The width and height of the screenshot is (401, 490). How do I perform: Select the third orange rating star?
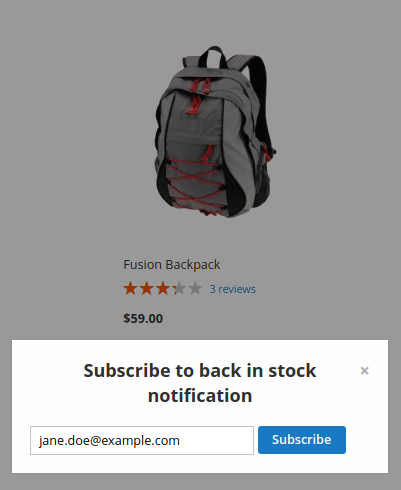click(162, 288)
